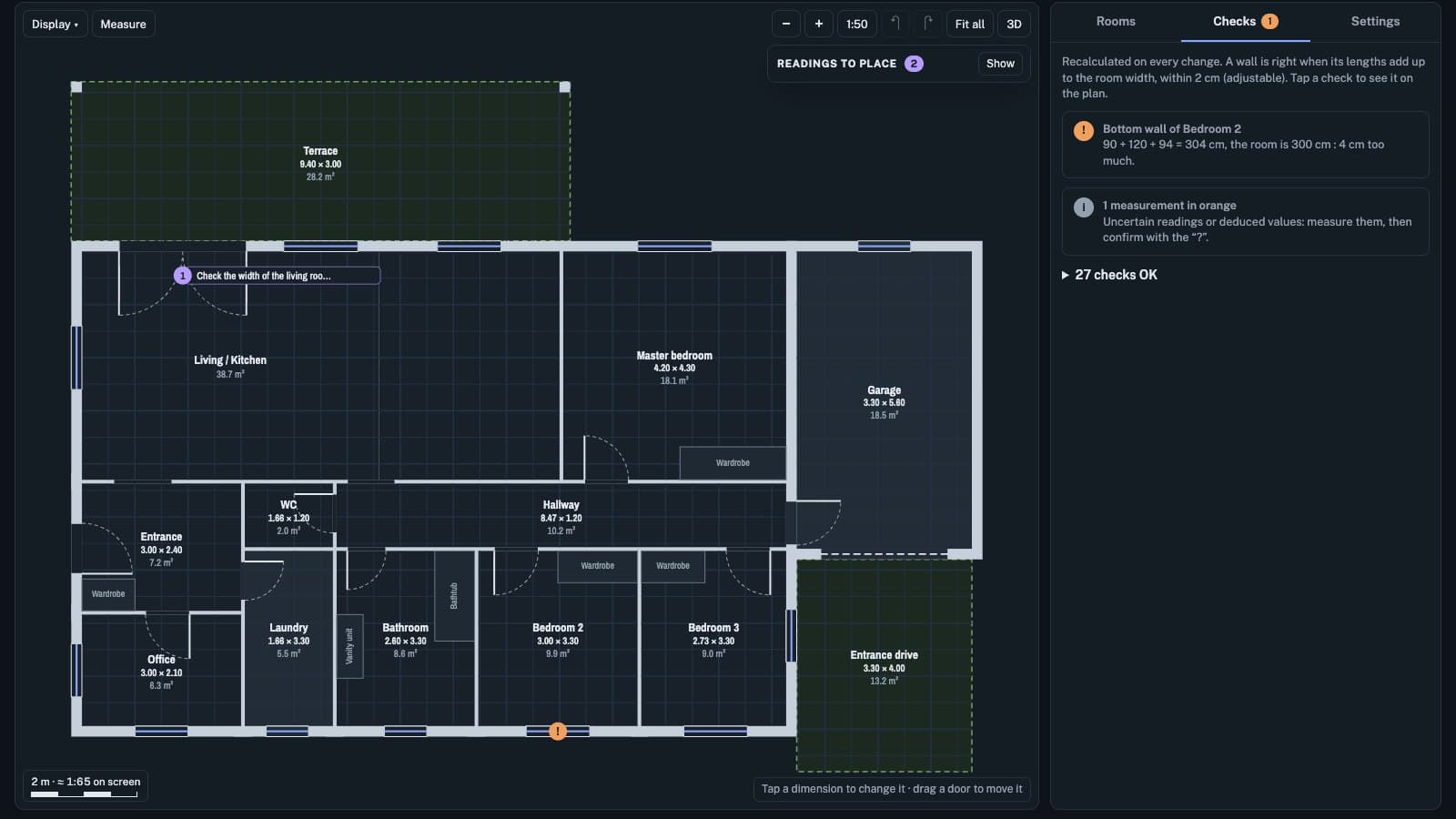
Task: Select the Vanity unit in the Bathroom
Action: pos(349,646)
